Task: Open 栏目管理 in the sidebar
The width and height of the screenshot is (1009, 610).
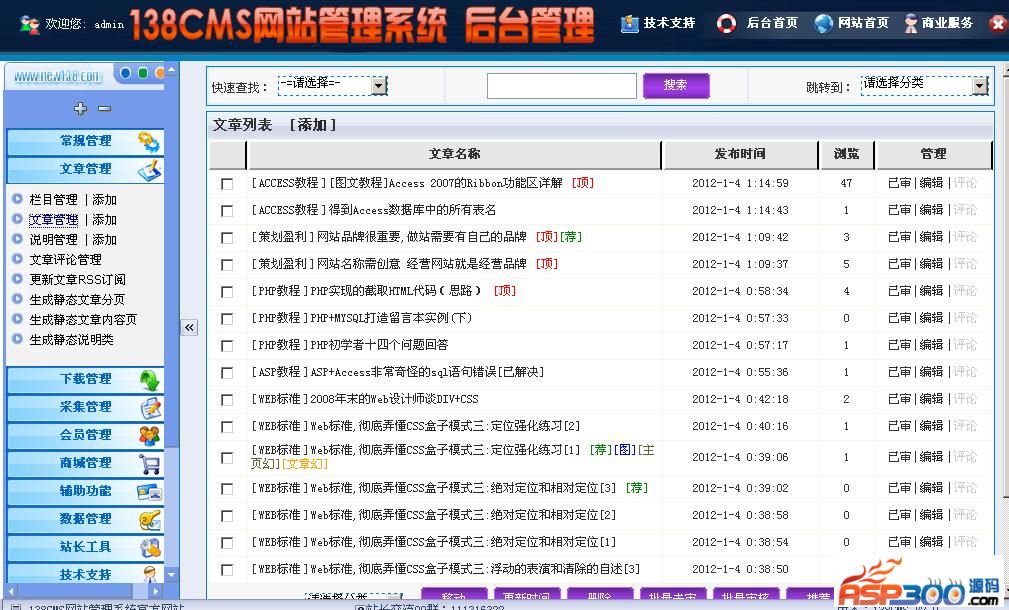Action: click(x=53, y=199)
